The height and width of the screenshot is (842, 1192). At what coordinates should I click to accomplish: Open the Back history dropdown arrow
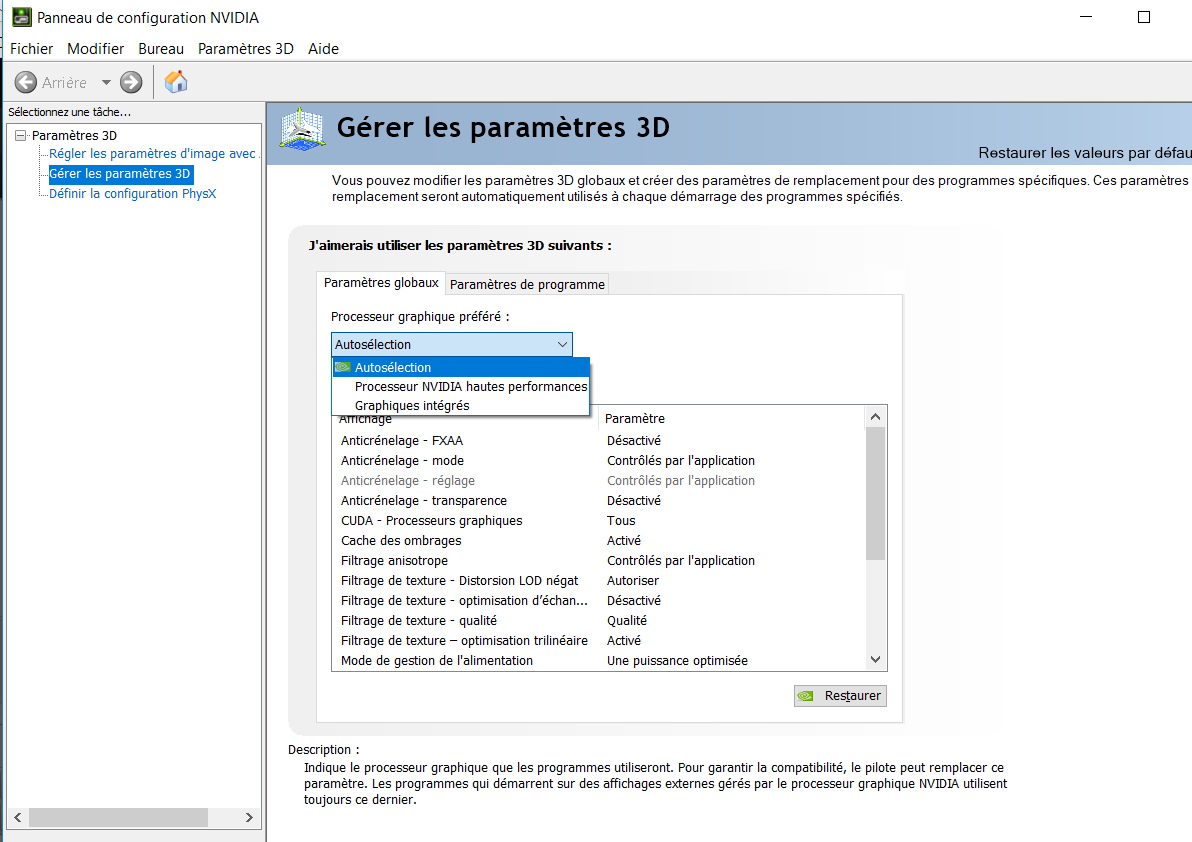(x=106, y=83)
